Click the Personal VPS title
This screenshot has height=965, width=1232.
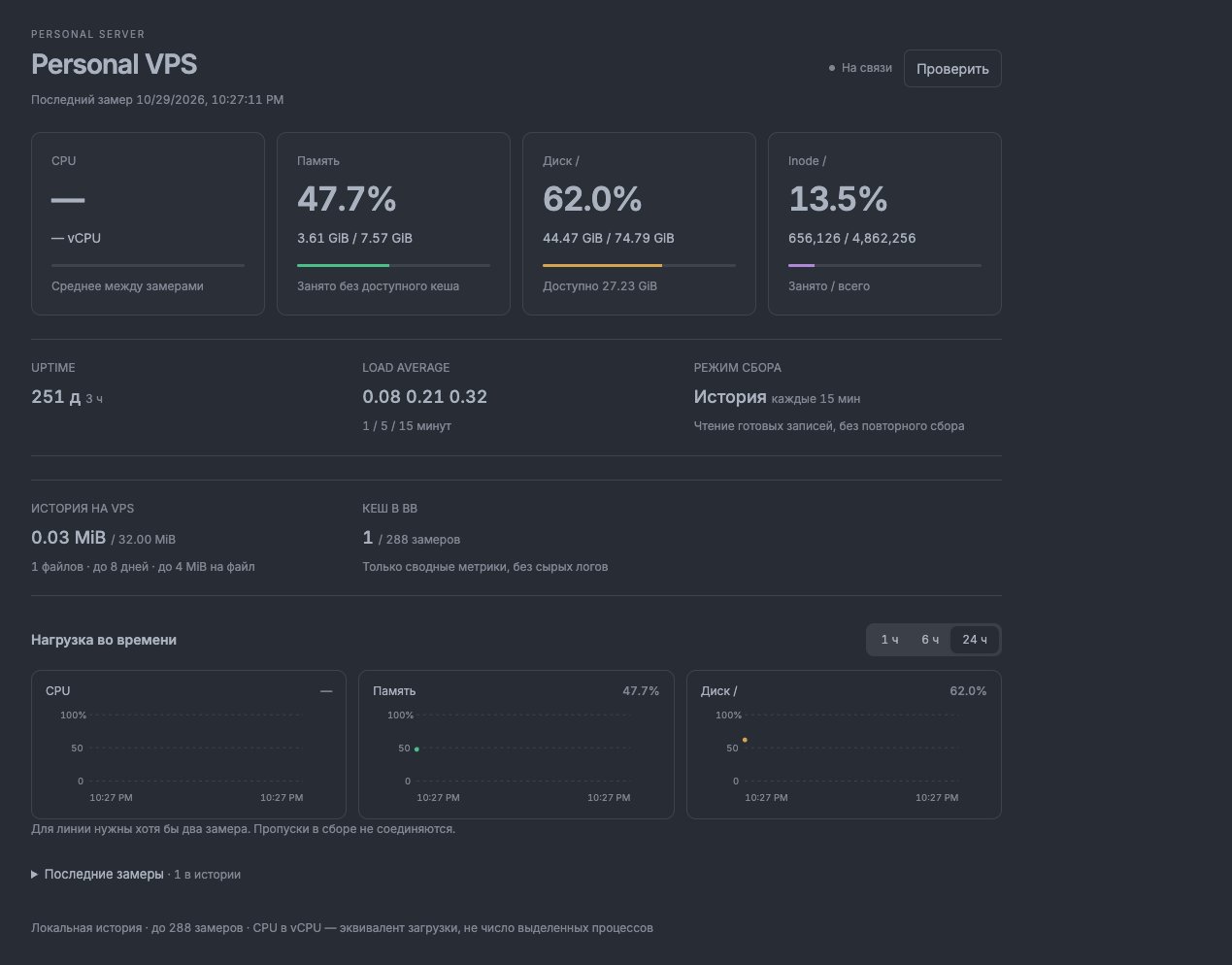pos(115,64)
